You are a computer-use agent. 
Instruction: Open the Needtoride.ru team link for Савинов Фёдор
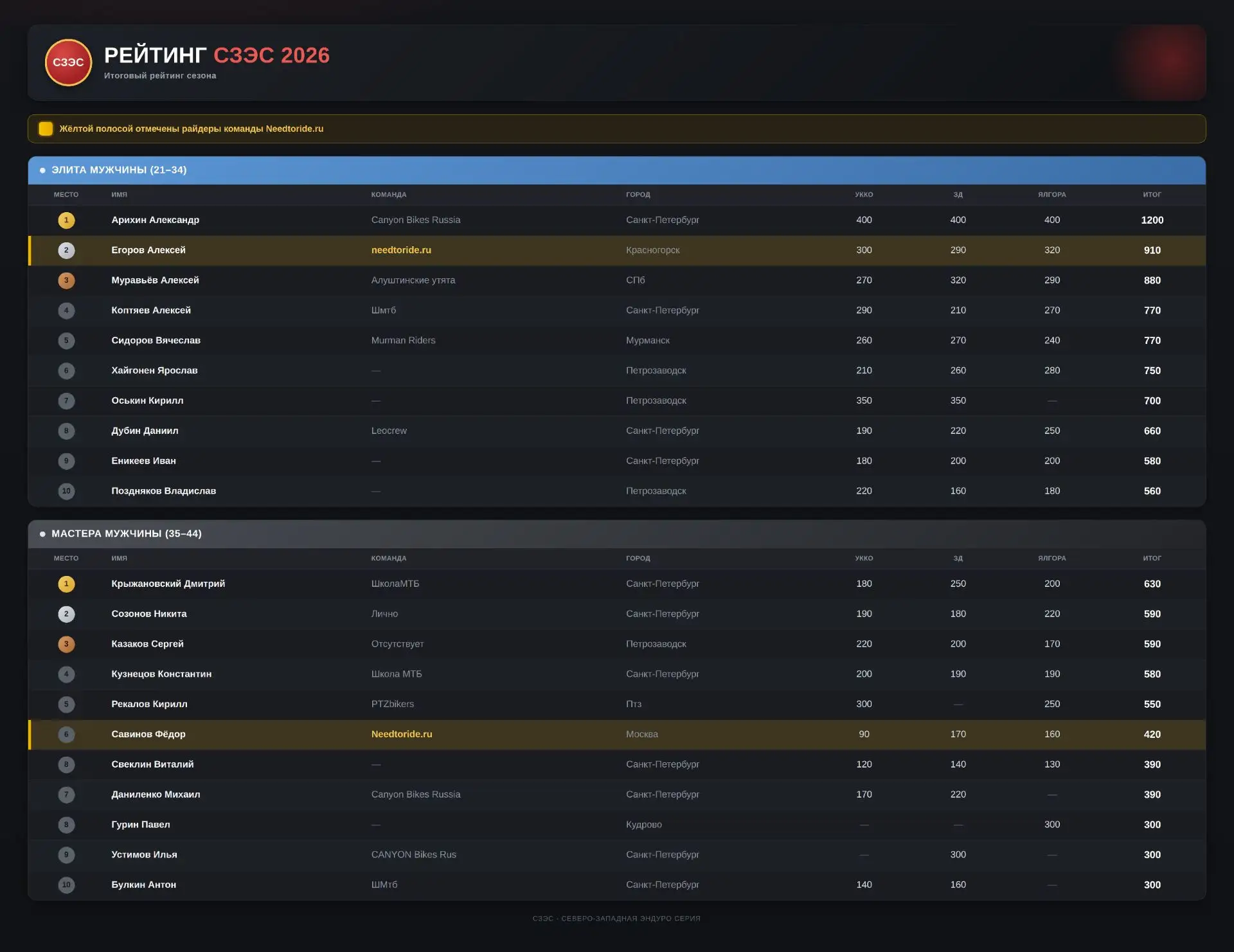(402, 734)
